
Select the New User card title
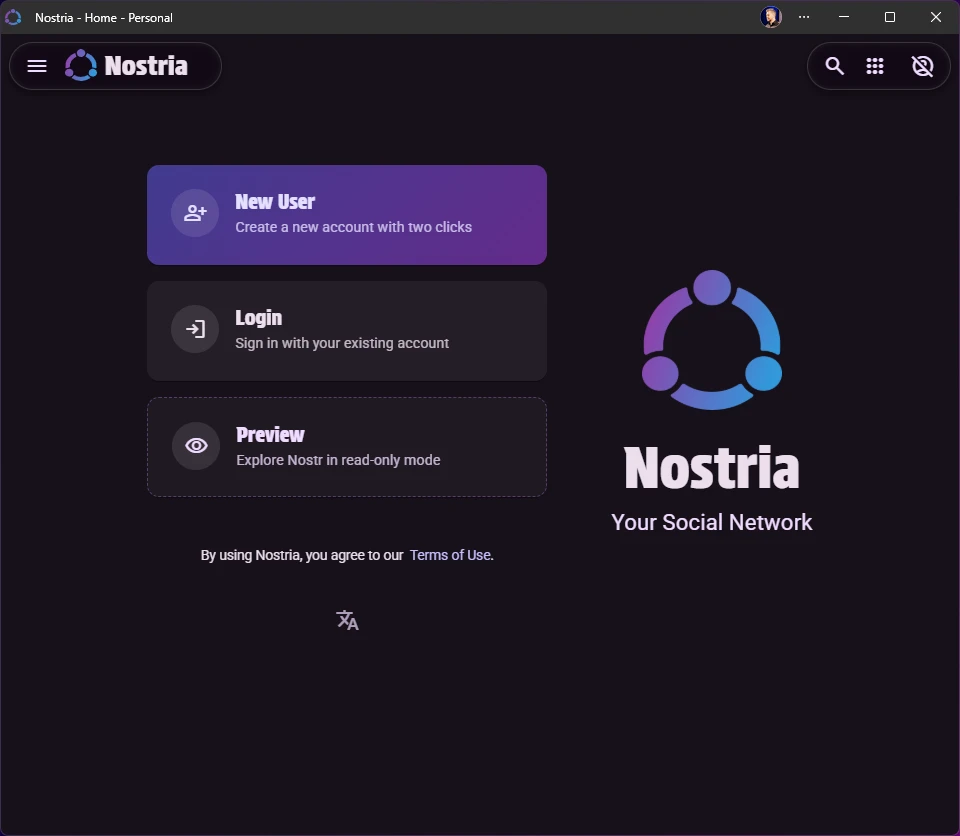click(x=275, y=202)
